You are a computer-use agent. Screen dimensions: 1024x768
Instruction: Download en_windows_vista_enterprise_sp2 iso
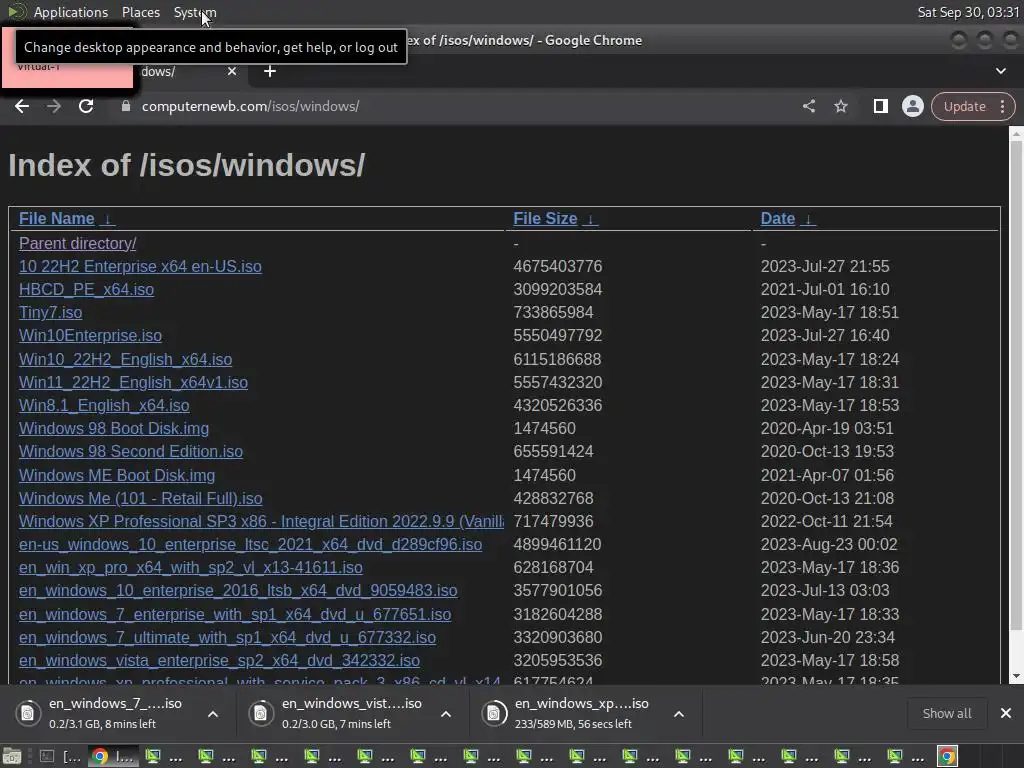tap(219, 660)
